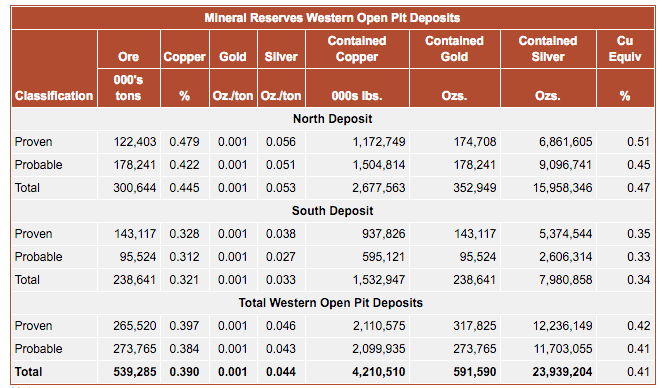Select the bold 'Total' row label

pyautogui.click(x=28, y=372)
